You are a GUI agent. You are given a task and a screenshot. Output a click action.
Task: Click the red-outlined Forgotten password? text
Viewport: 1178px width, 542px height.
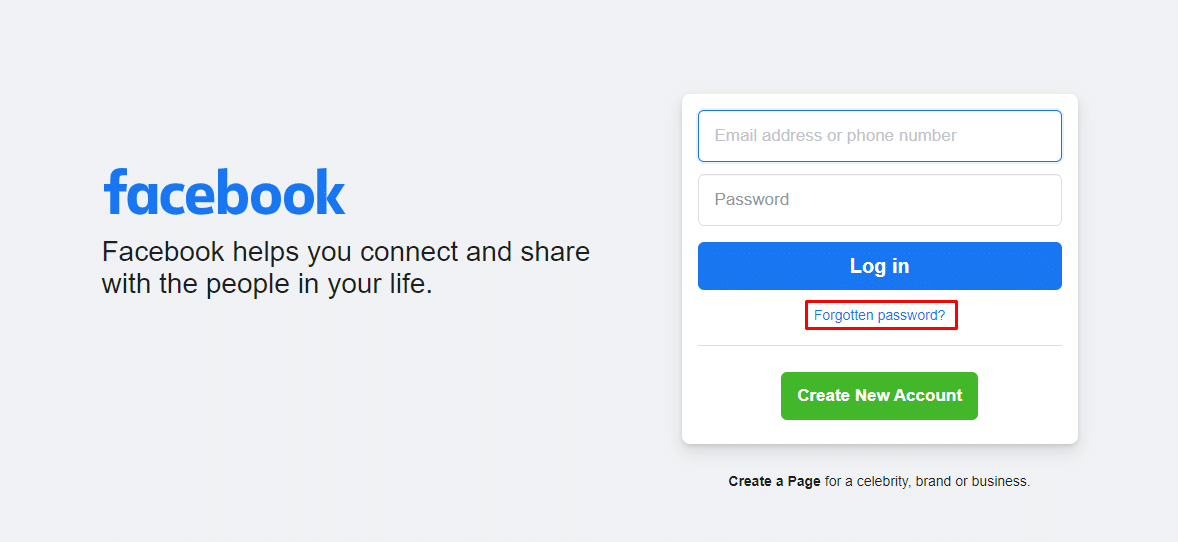tap(880, 316)
